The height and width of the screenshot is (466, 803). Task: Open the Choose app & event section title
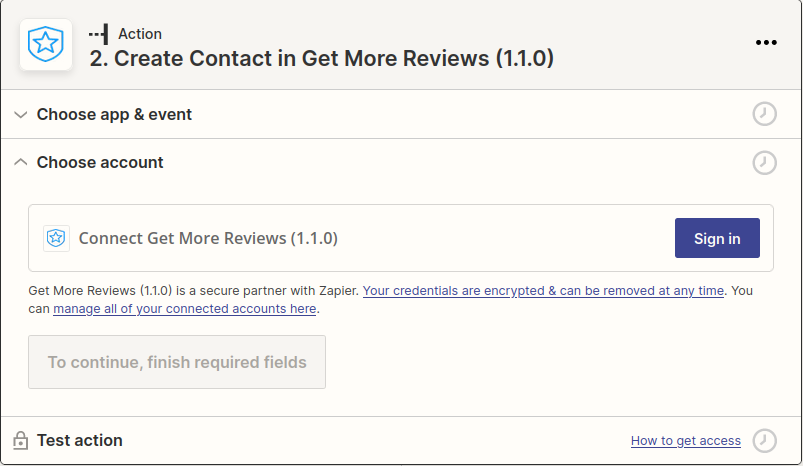pos(114,114)
